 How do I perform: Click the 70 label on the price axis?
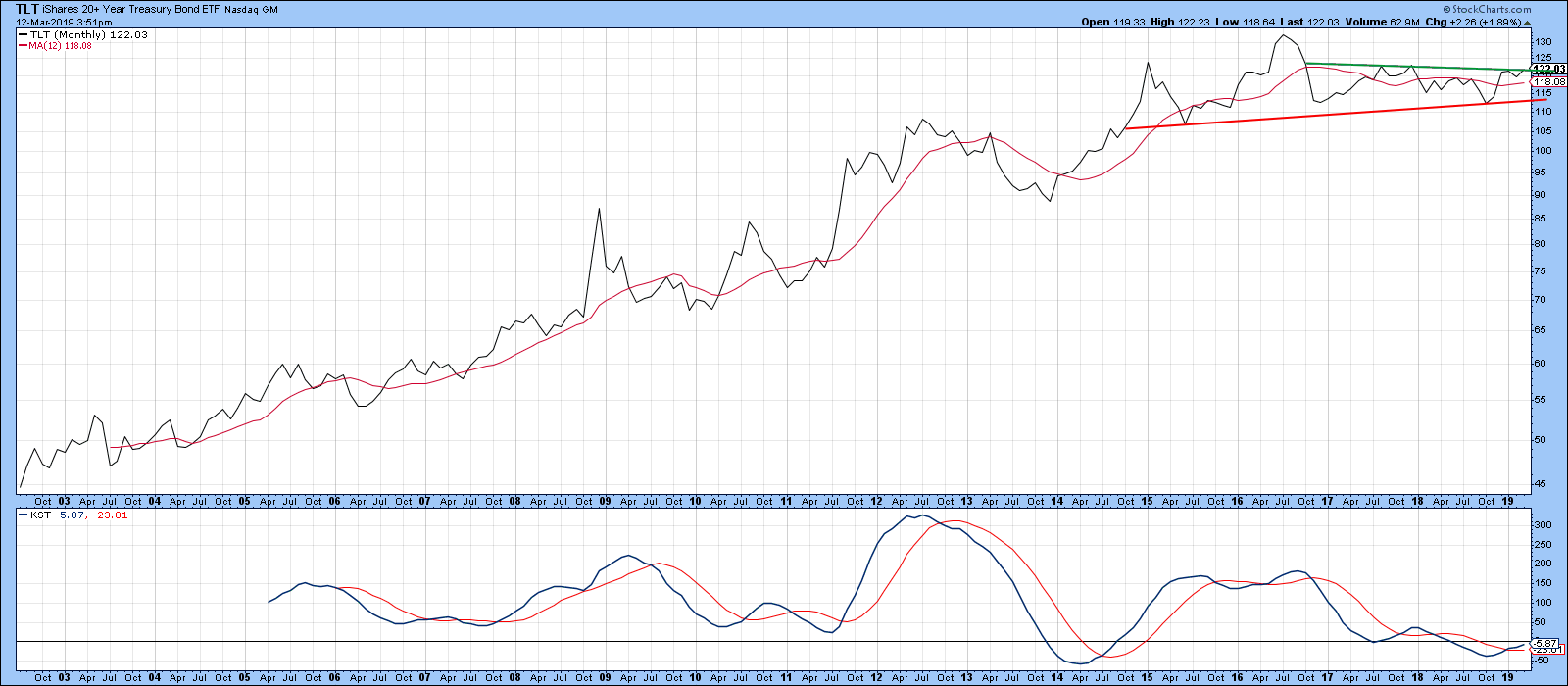click(x=1541, y=300)
